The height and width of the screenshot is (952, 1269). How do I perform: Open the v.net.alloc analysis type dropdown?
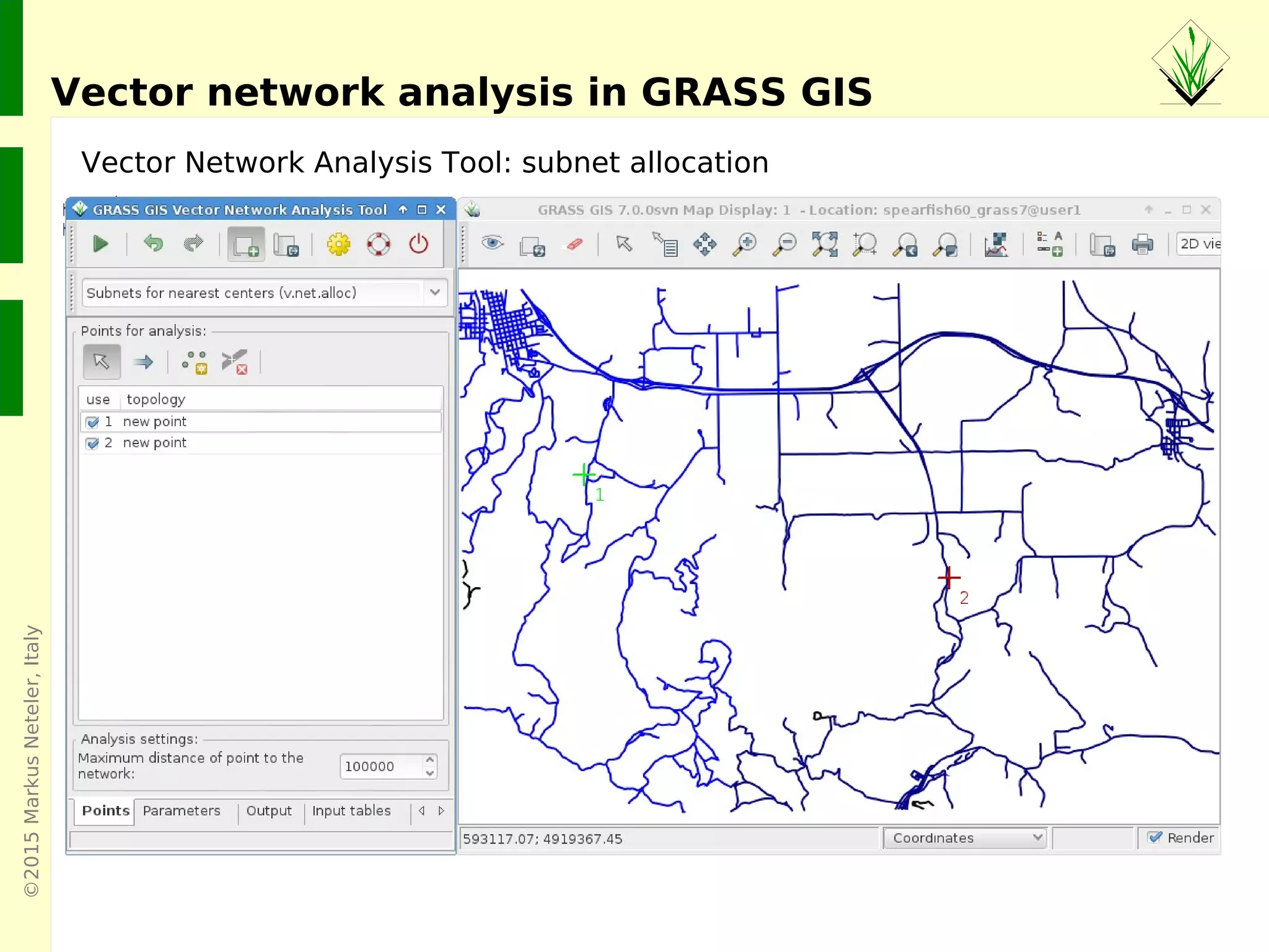click(435, 292)
